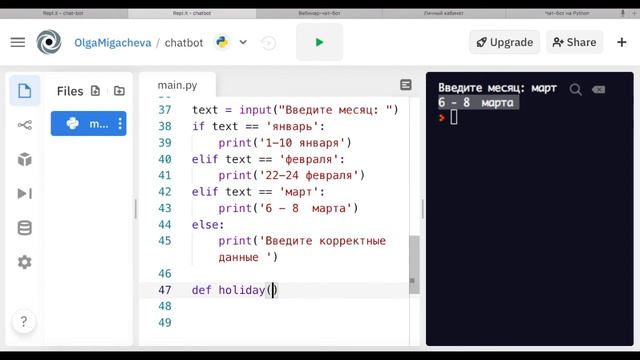This screenshot has width=640, height=360.
Task: Switch to third browser tab
Action: tap(319, 13)
